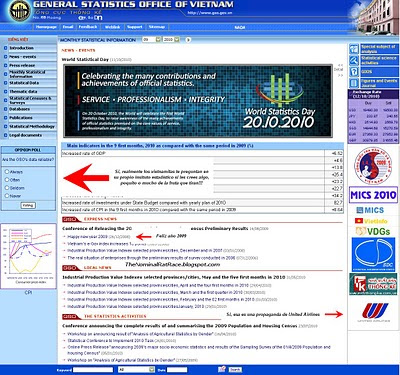Image resolution: width=400 pixels, height=375 pixels.
Task: Open Weblink in the top navigation
Action: 113,27
